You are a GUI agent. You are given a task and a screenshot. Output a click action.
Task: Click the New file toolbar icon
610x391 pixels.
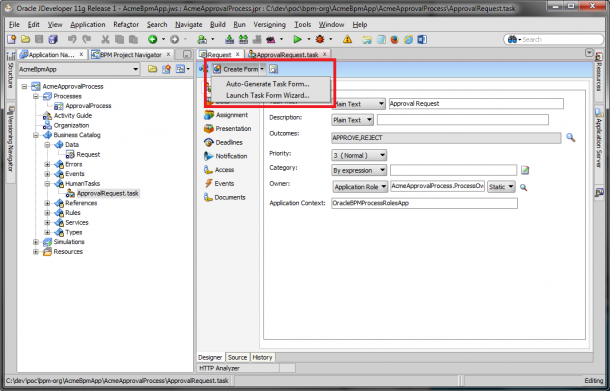pyautogui.click(x=11, y=39)
